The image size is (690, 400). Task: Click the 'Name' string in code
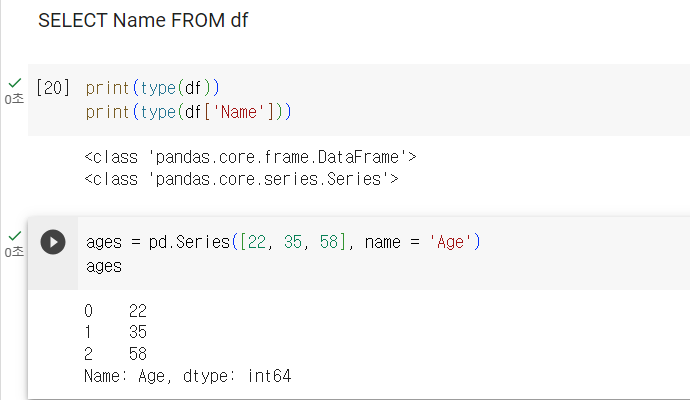coord(239,112)
